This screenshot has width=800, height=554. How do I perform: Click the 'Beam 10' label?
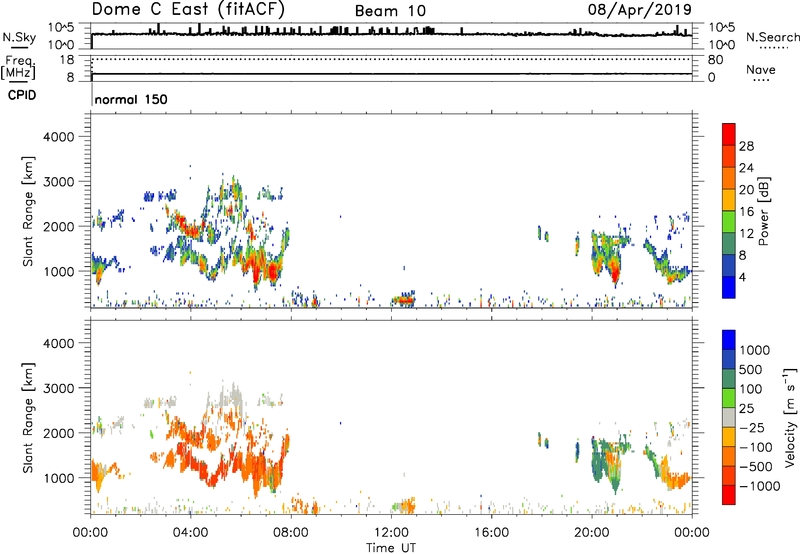390,11
